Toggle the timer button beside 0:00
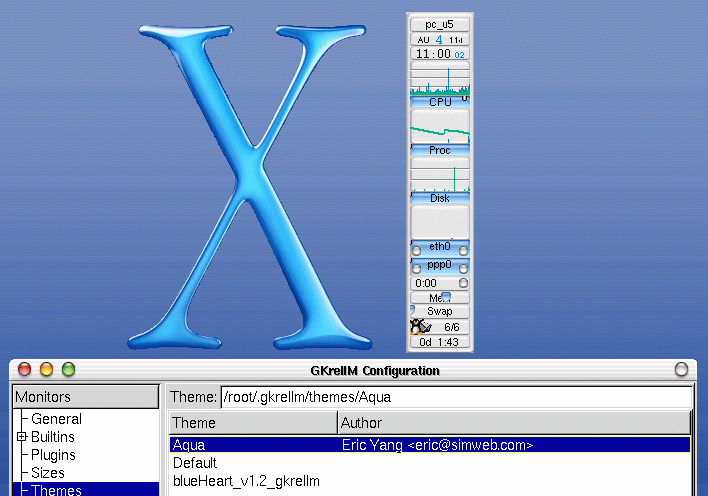 (463, 283)
